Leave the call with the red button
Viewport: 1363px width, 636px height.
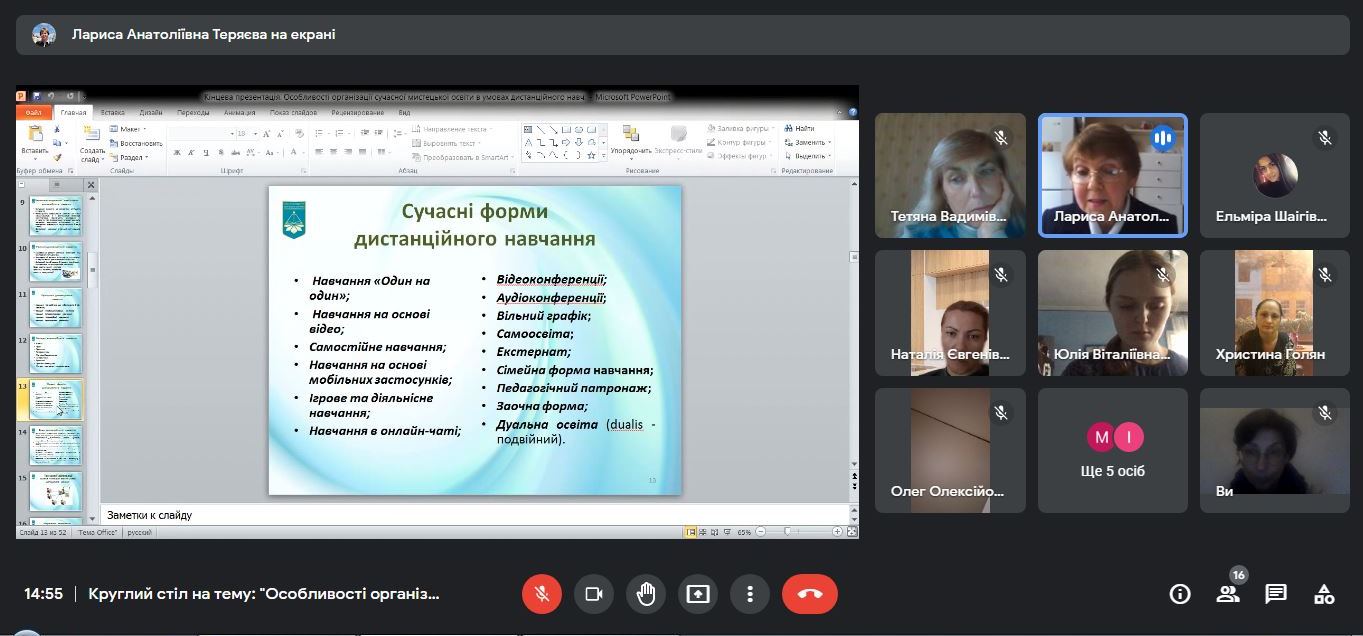point(809,594)
